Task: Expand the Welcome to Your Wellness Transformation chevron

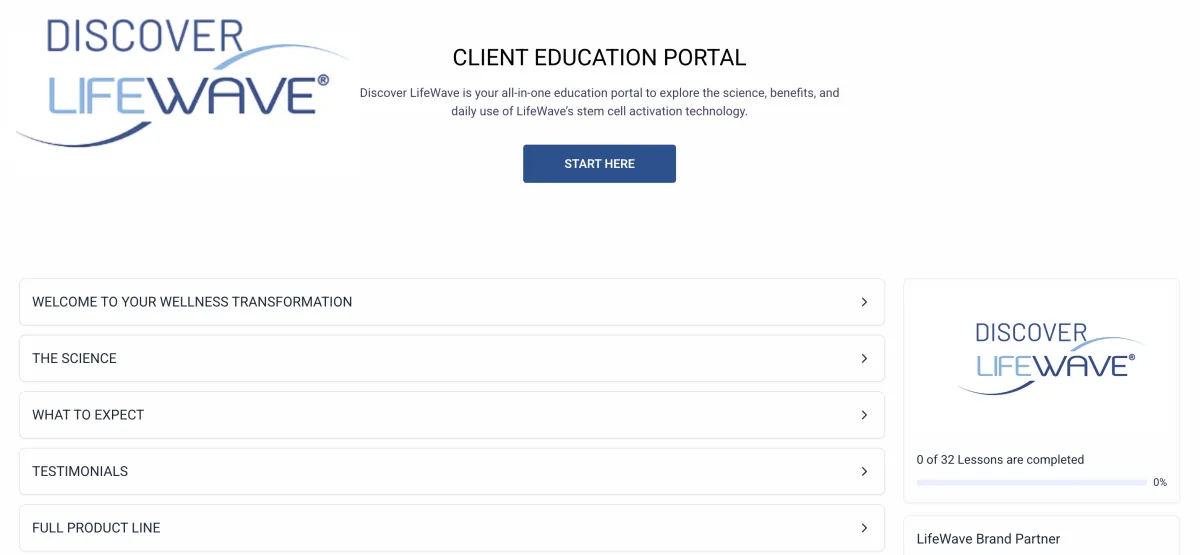Action: pyautogui.click(x=864, y=302)
